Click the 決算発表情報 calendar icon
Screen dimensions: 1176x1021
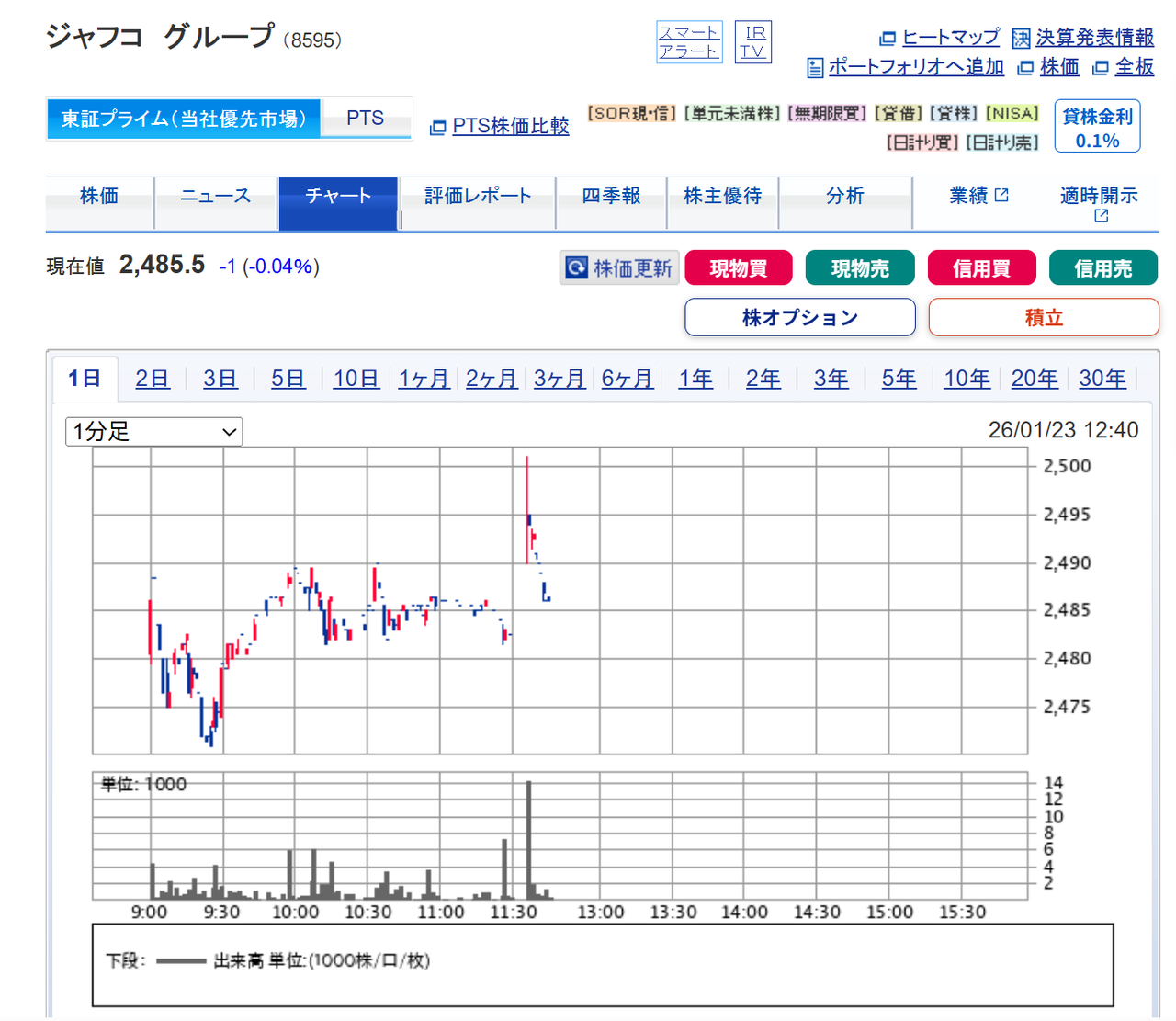1020,38
